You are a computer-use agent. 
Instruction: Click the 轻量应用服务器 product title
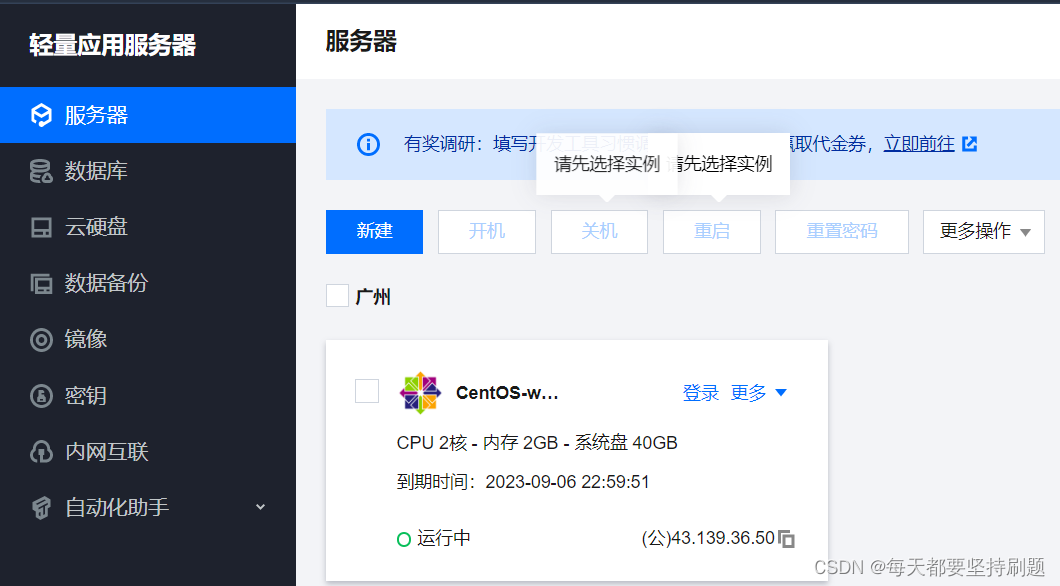pos(112,45)
